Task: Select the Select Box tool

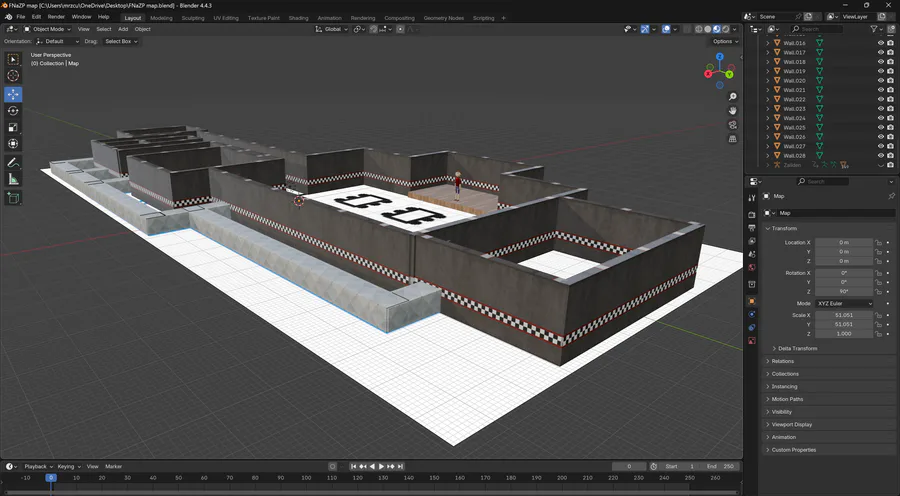Action: 13,59
